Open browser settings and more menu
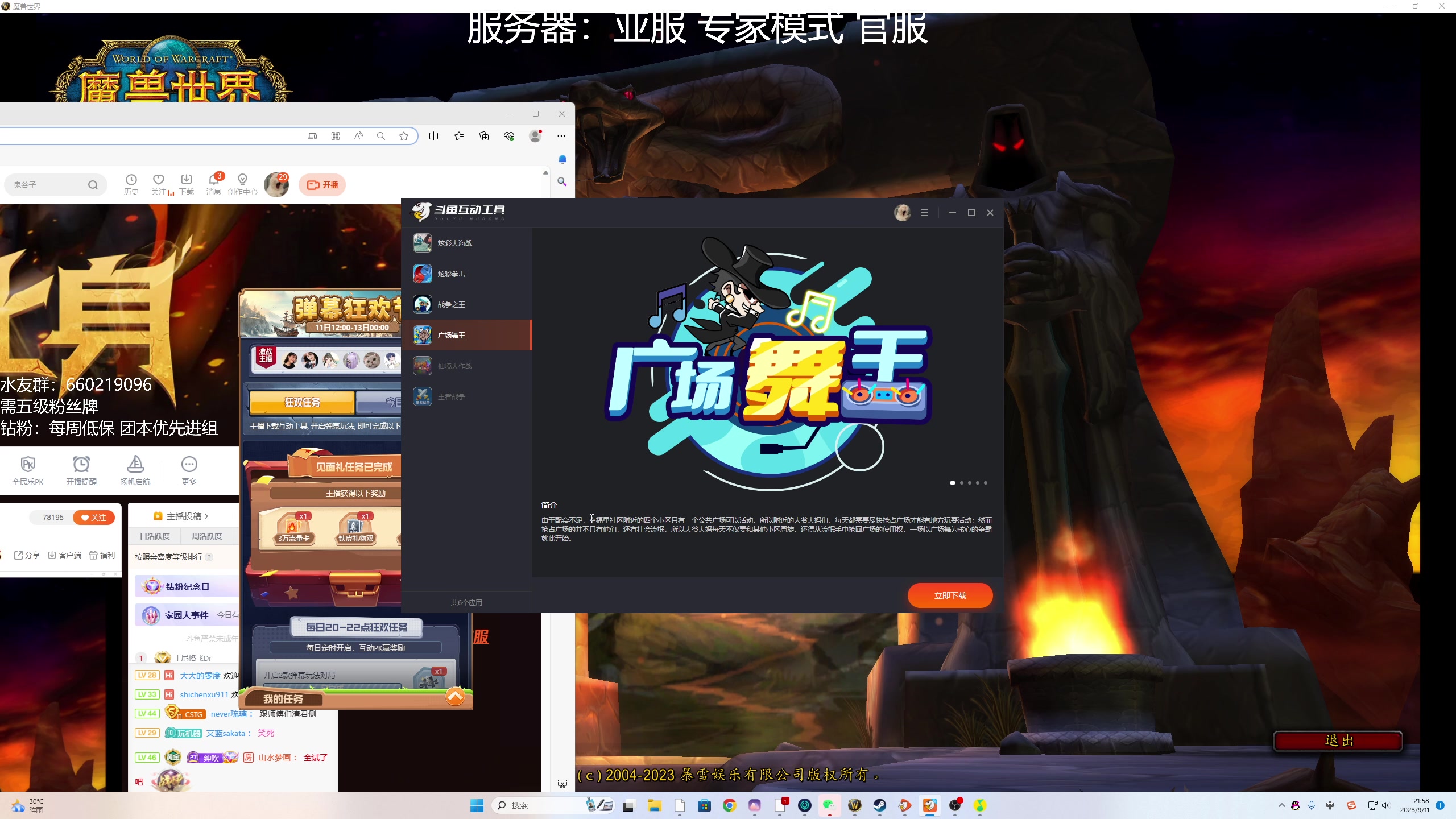Viewport: 1456px width, 819px height. coord(561,136)
